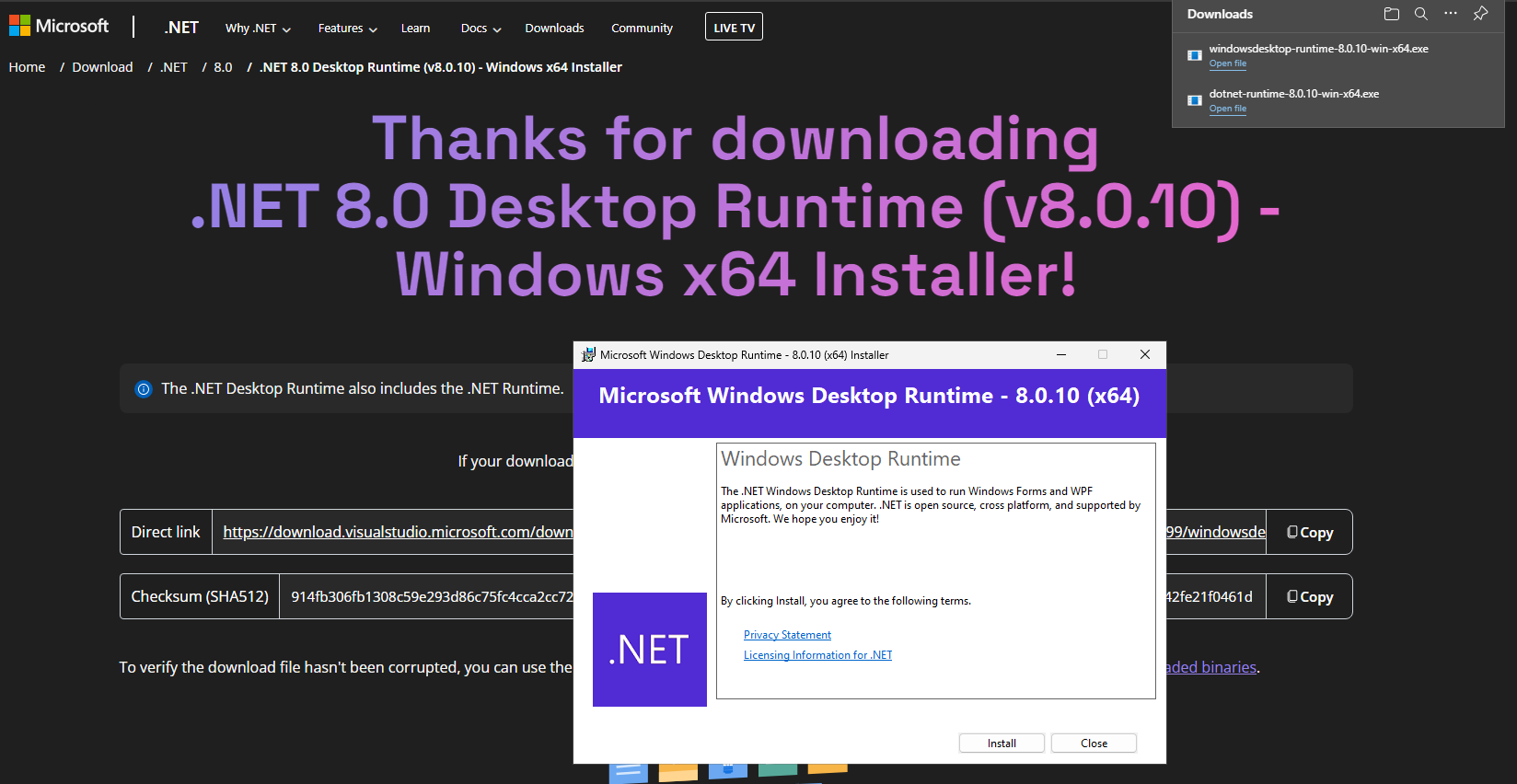Click the Direct link label
The width and height of the screenshot is (1517, 784).
click(x=166, y=532)
